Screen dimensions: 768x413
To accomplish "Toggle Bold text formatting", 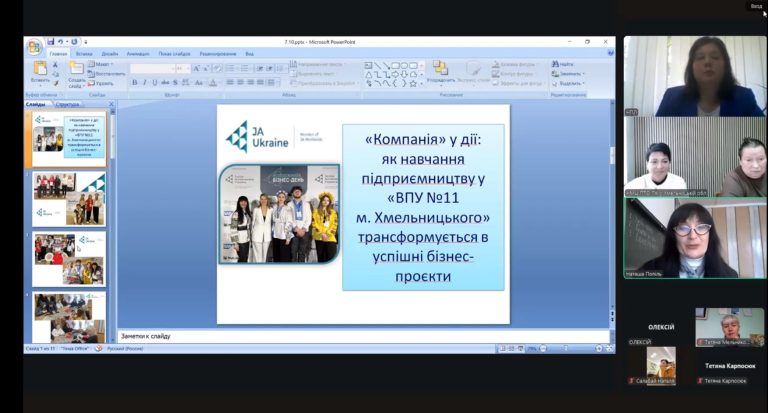I will pyautogui.click(x=135, y=82).
